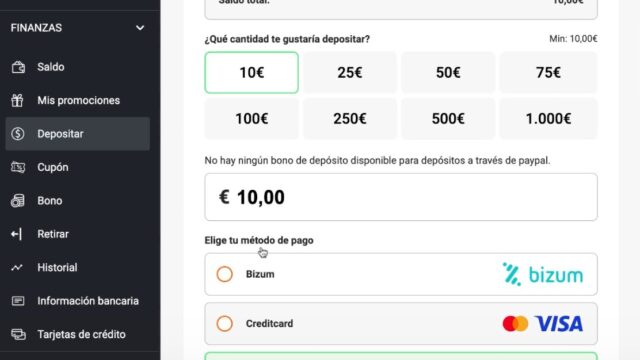
Task: Choose the 25€ deposit amount
Action: click(350, 73)
